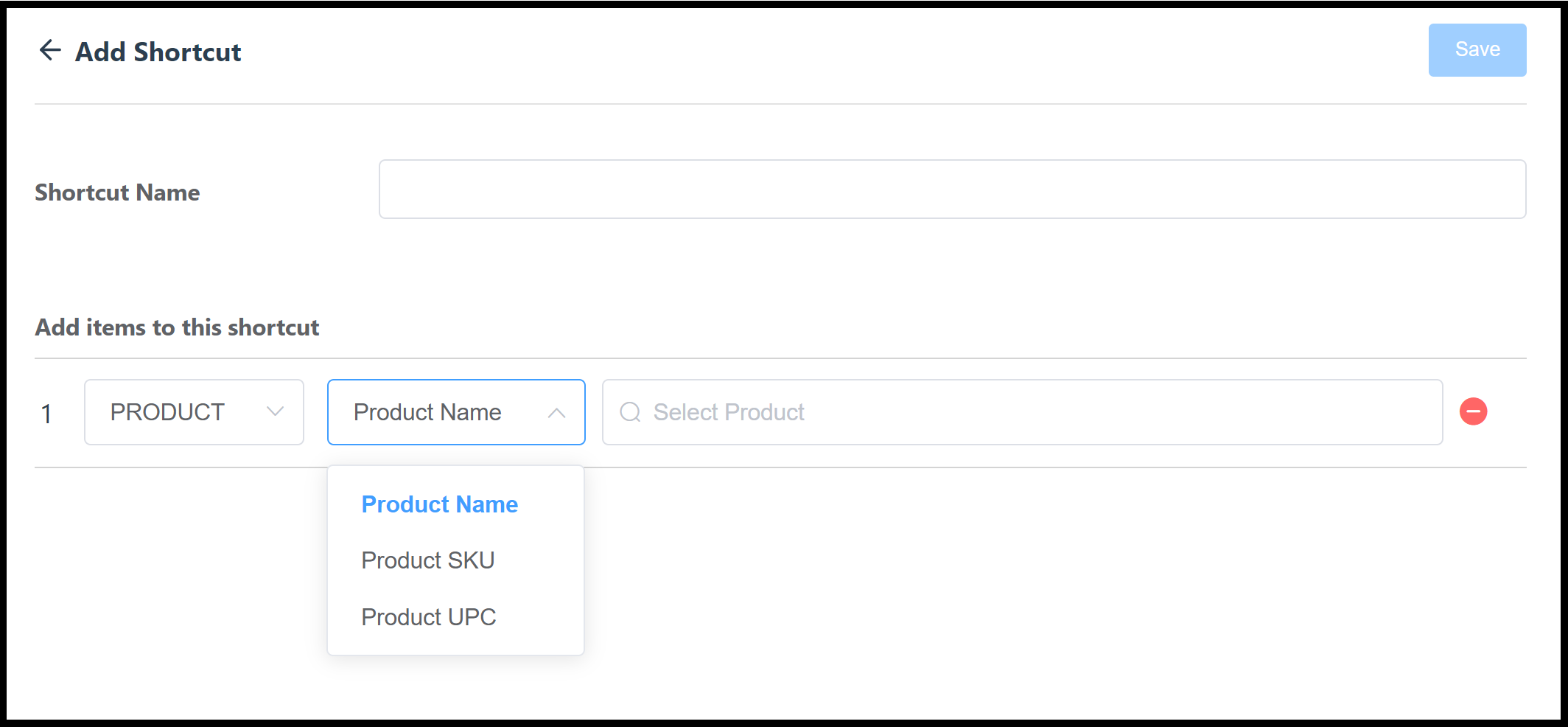Click the Add Shortcut page heading
Screen dimensions: 1568x727
coord(157,51)
